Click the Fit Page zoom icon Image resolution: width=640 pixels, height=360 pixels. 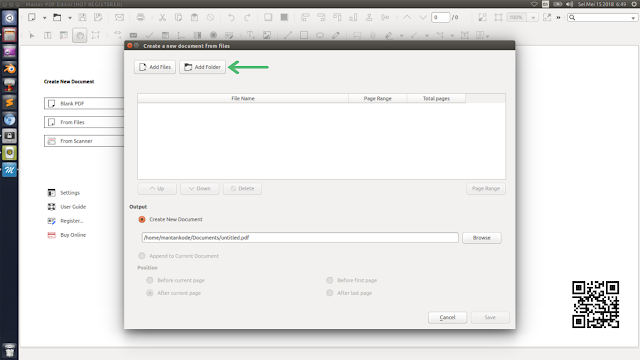click(498, 17)
